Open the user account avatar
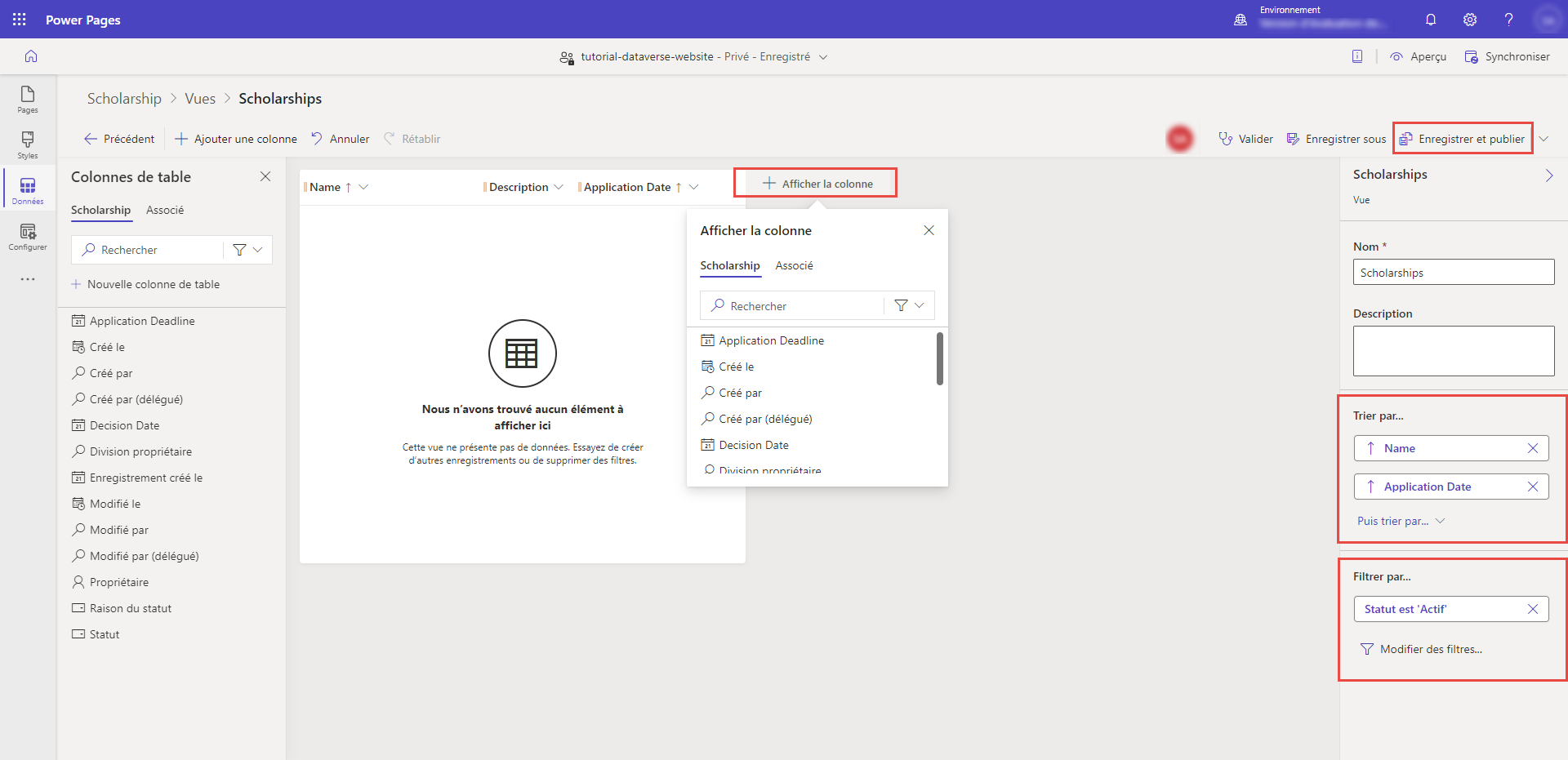 (1548, 20)
